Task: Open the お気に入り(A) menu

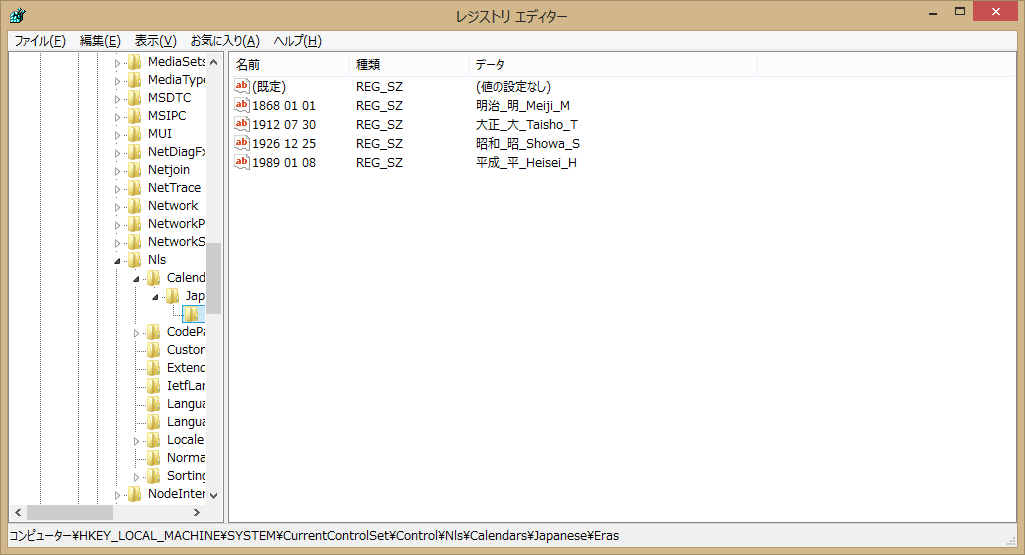Action: (x=224, y=41)
